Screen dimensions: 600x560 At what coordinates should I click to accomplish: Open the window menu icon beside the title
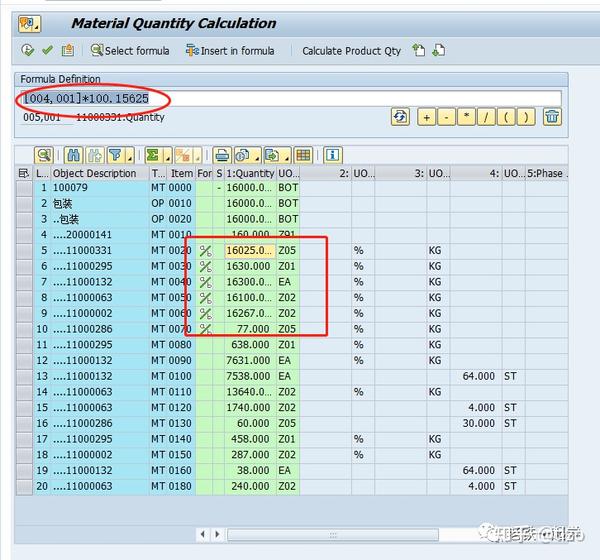pos(29,24)
